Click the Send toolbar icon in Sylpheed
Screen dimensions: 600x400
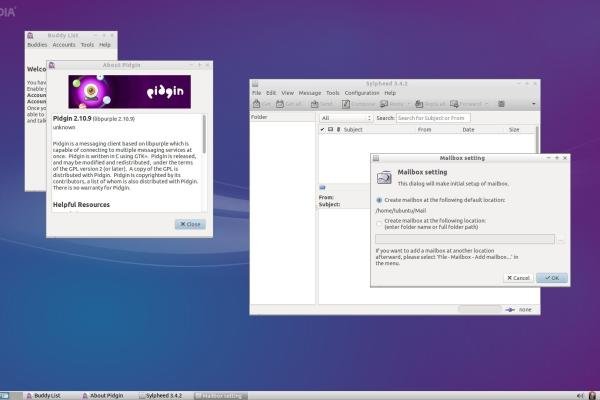[315, 104]
